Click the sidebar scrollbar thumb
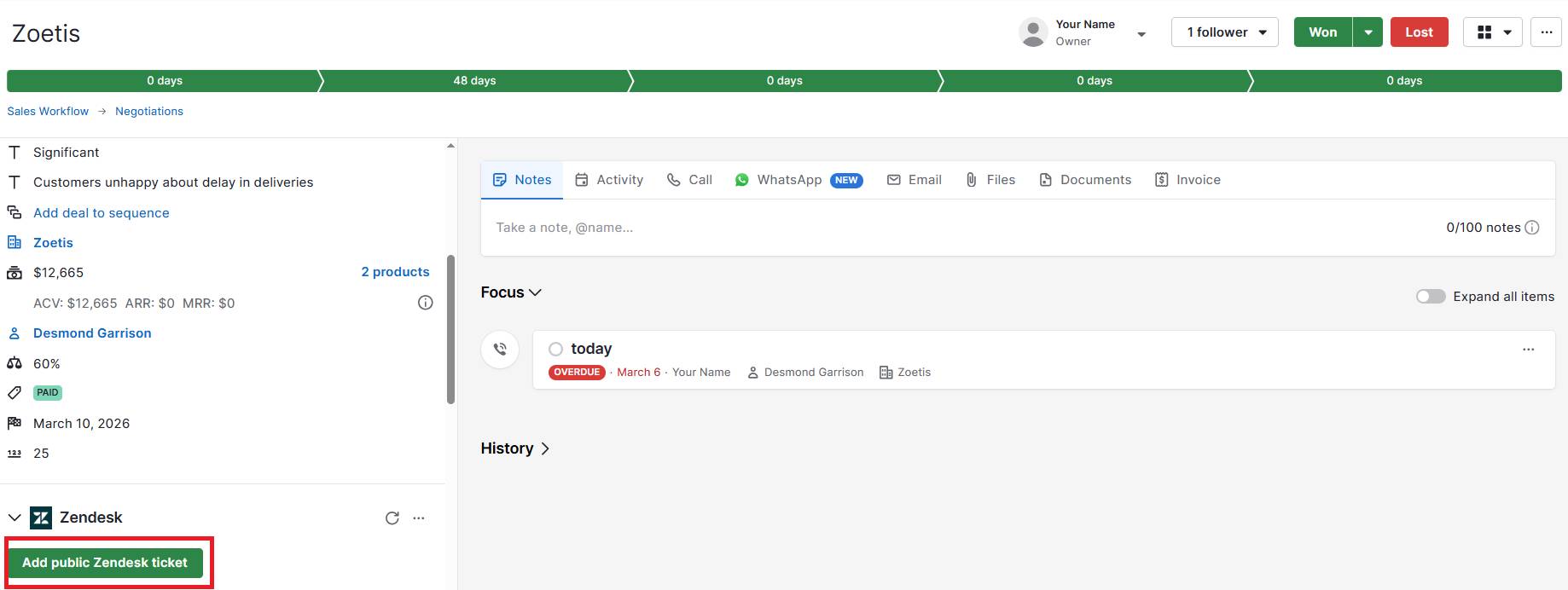 450,329
